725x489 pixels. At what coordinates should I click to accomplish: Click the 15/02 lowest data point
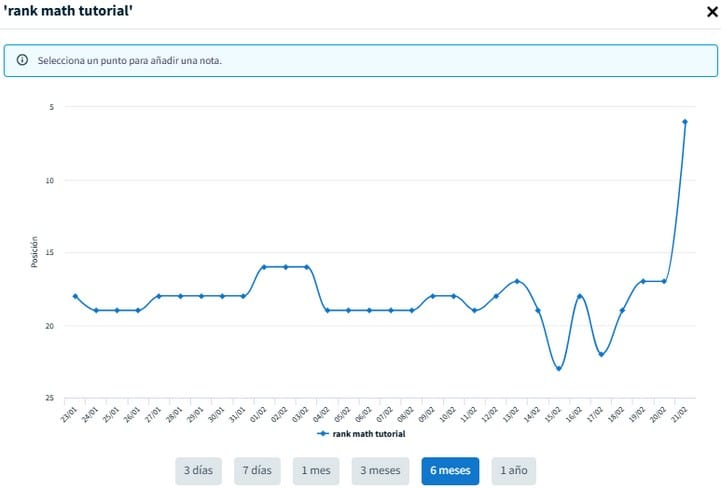[x=559, y=369]
